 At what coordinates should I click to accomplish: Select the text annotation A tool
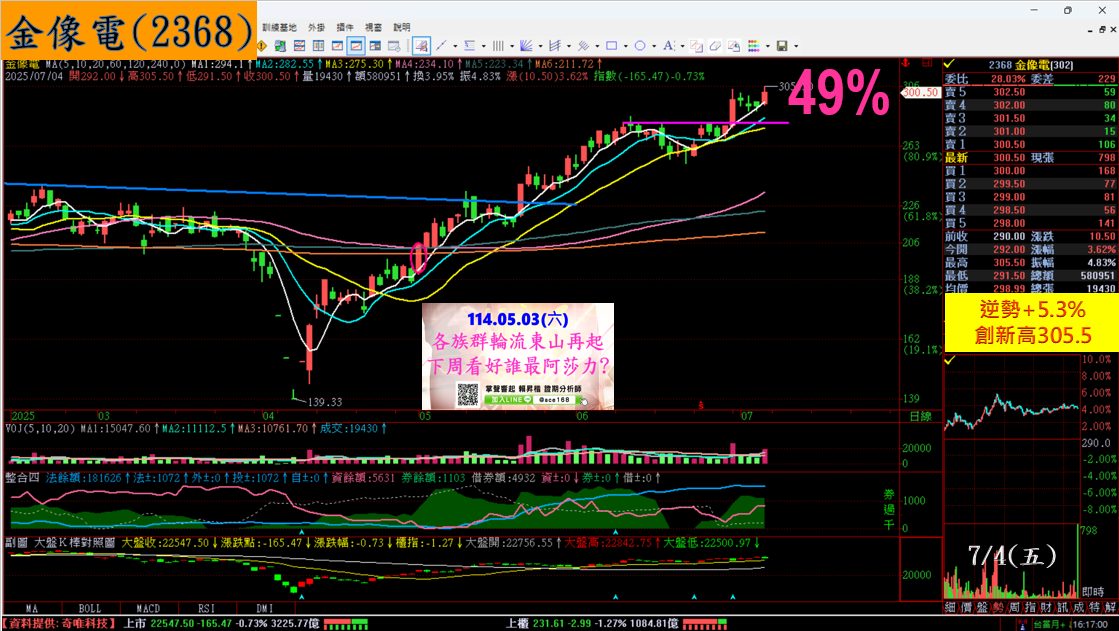(x=669, y=46)
